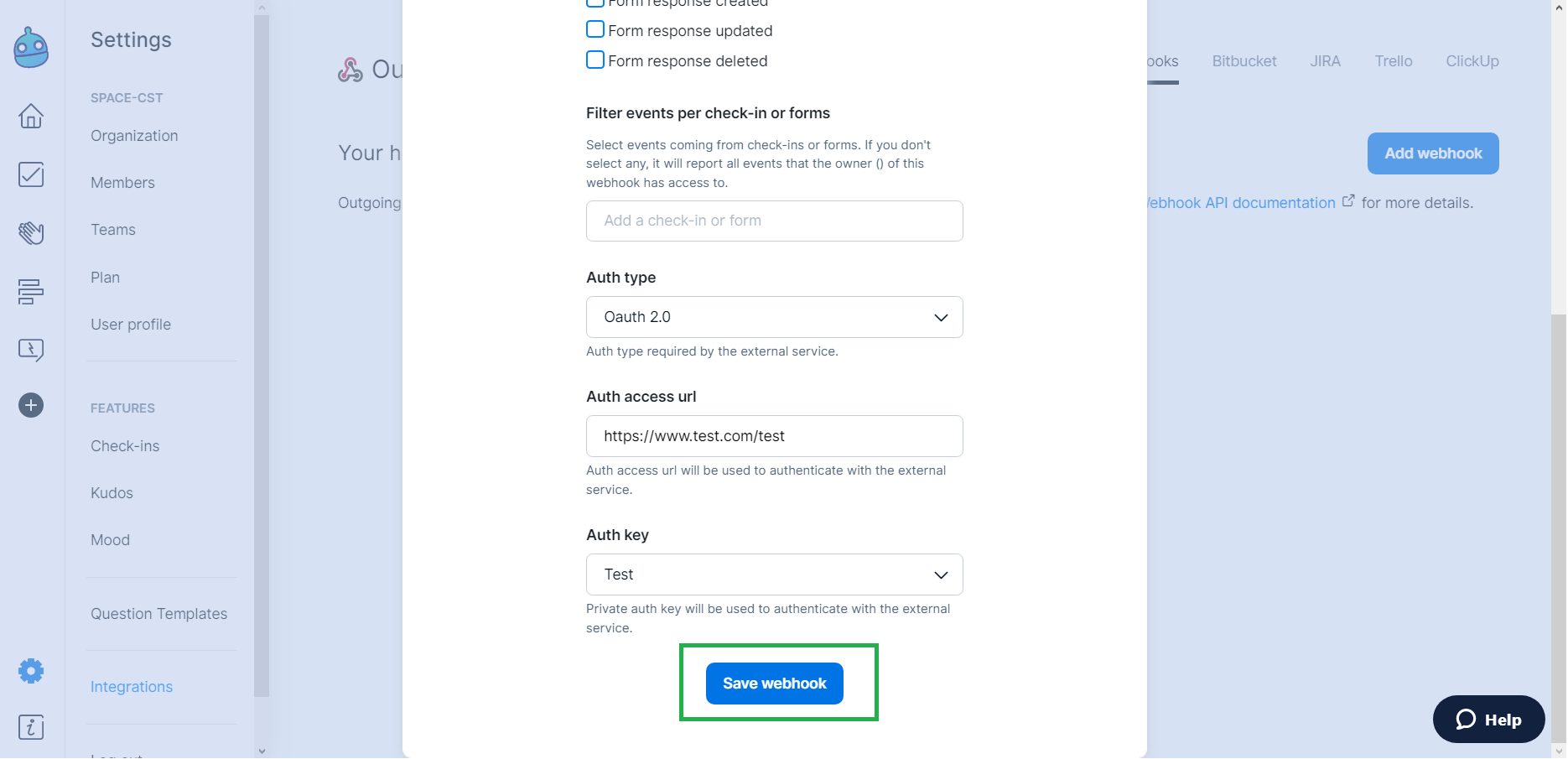Open the kudos clapping hands icon

(31, 232)
